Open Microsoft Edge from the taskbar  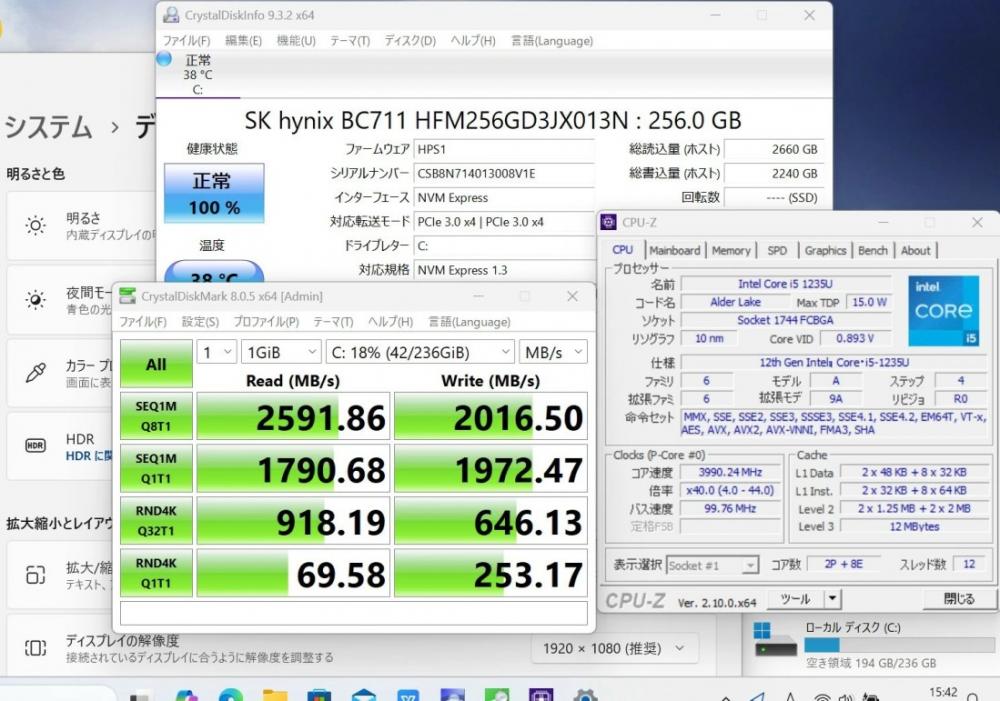(231, 695)
